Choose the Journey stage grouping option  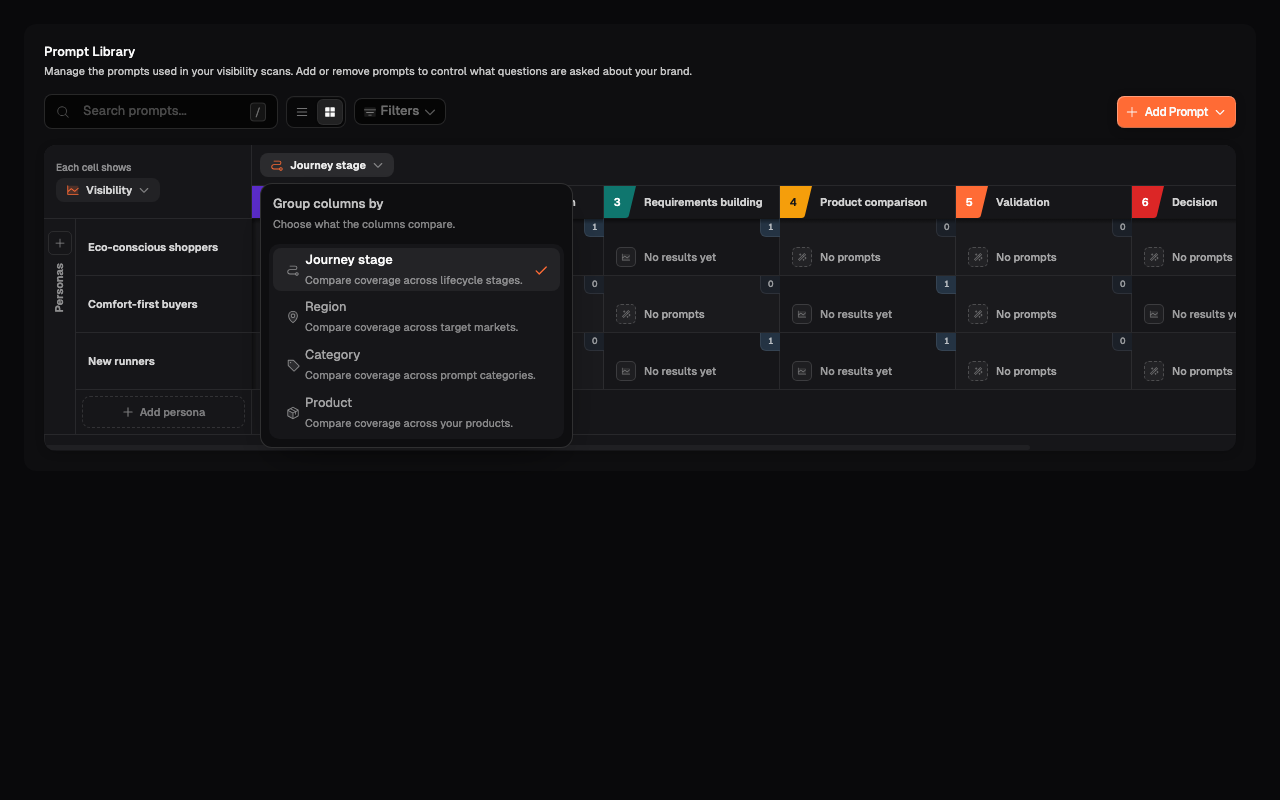(x=416, y=270)
